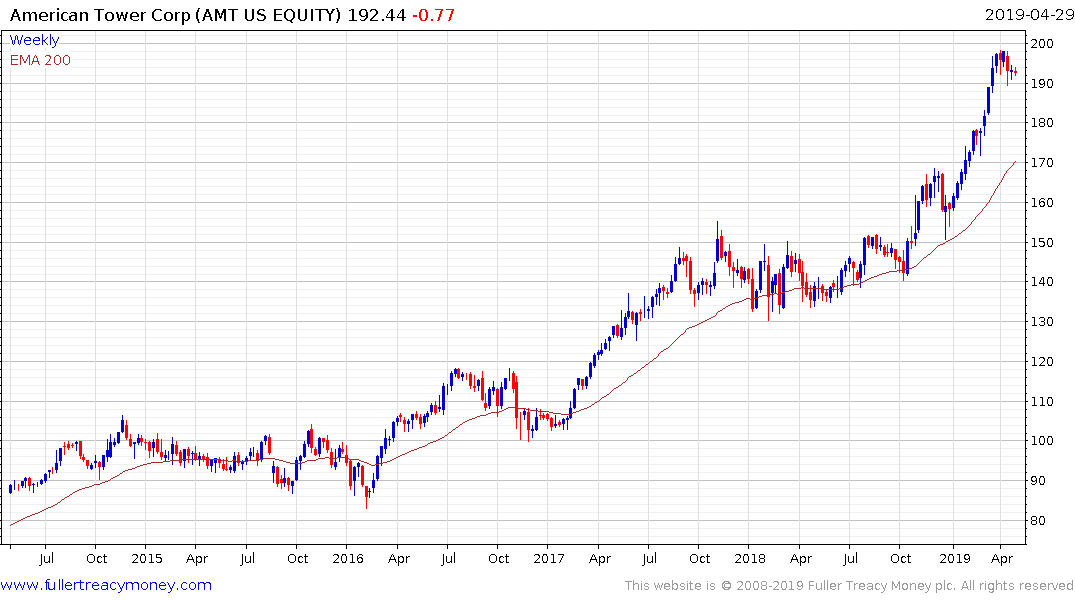The image size is (1075, 600).
Task: Click the 170 price axis label
Action: (x=1042, y=163)
